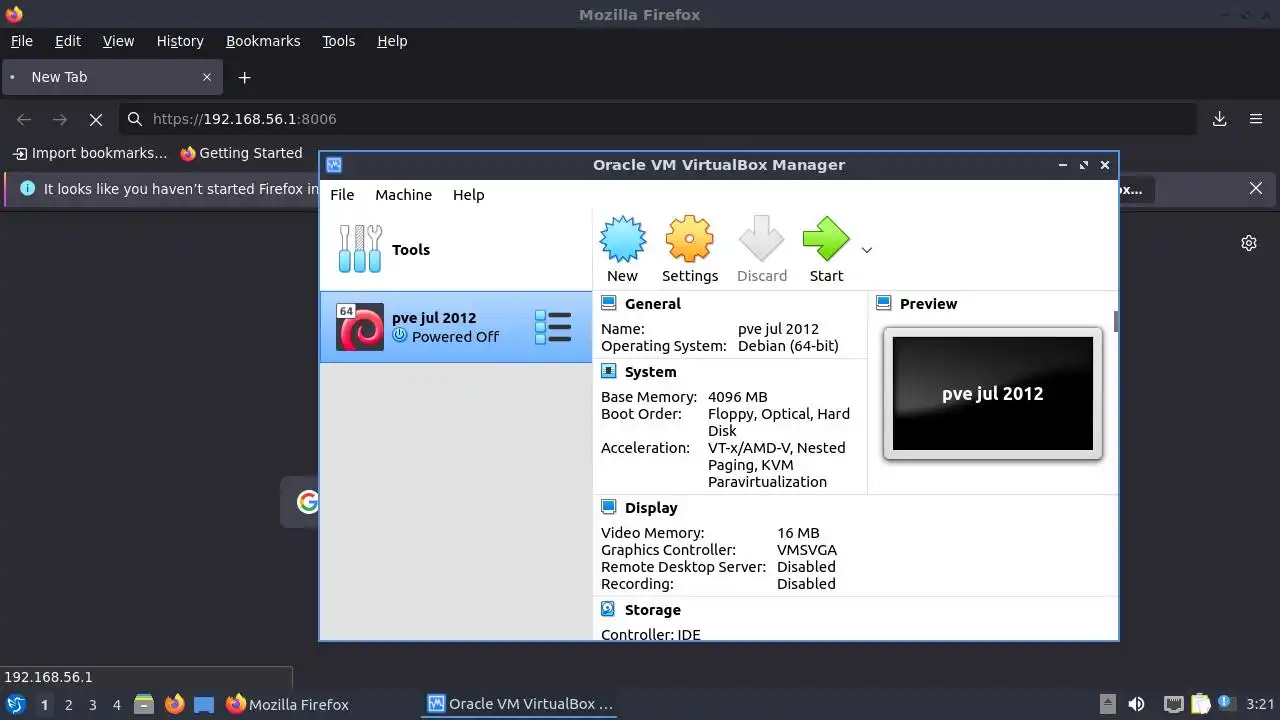The height and width of the screenshot is (720, 1280).
Task: Open a new Firefox tab with plus
Action: point(244,77)
